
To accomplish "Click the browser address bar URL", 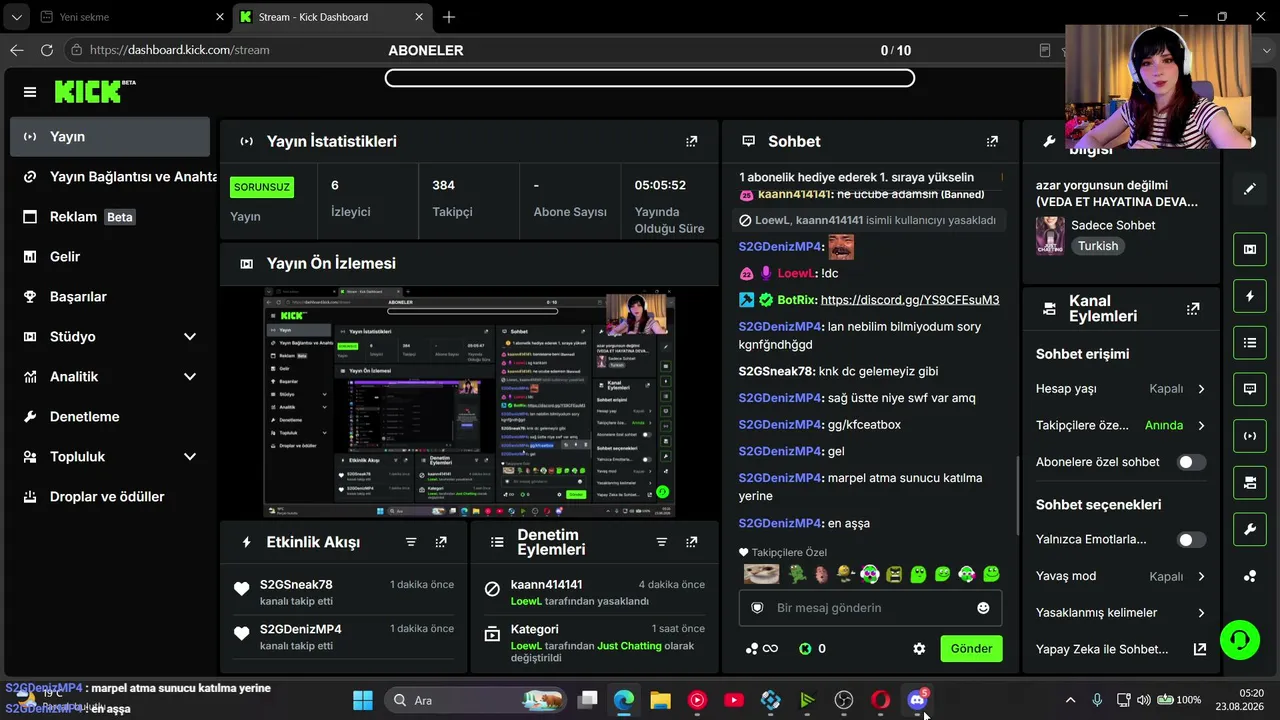I will (180, 50).
